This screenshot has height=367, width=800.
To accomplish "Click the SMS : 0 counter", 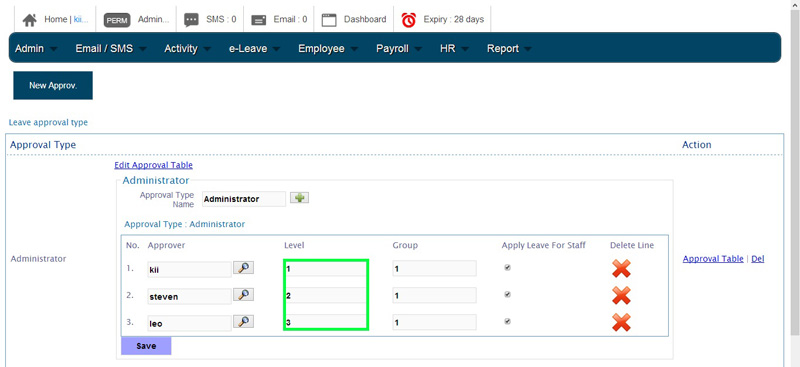I will point(221,19).
